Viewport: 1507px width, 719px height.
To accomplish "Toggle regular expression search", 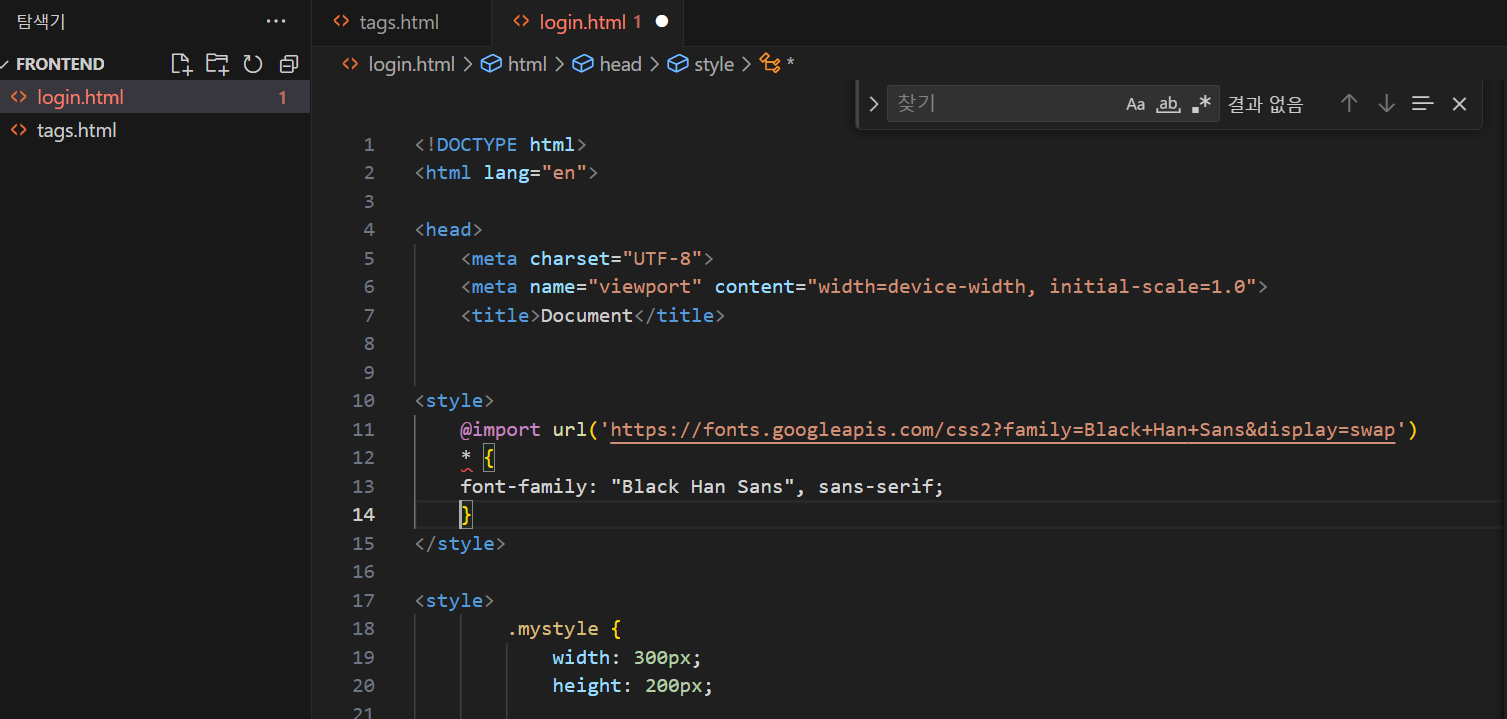I will (x=1201, y=104).
